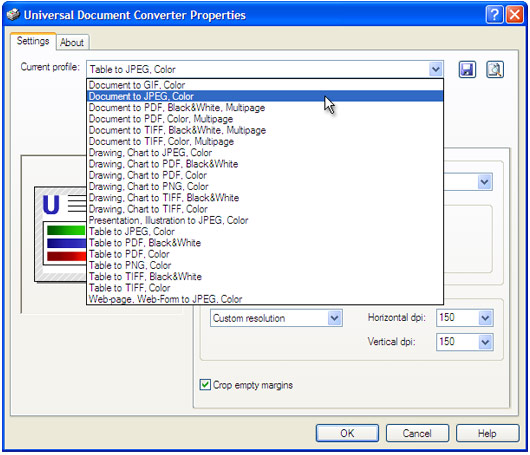Choose Drawing, Chart to TIFF, Black&White
This screenshot has height=455, width=530.
(265, 198)
